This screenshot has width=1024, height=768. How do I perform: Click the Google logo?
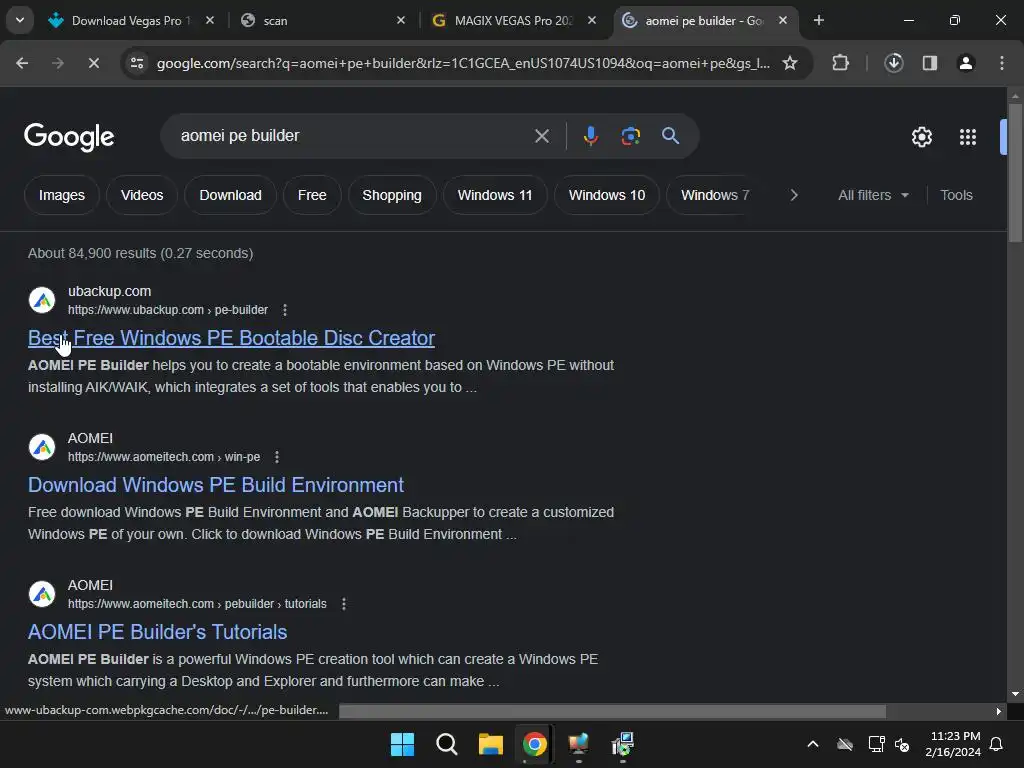[x=69, y=136]
